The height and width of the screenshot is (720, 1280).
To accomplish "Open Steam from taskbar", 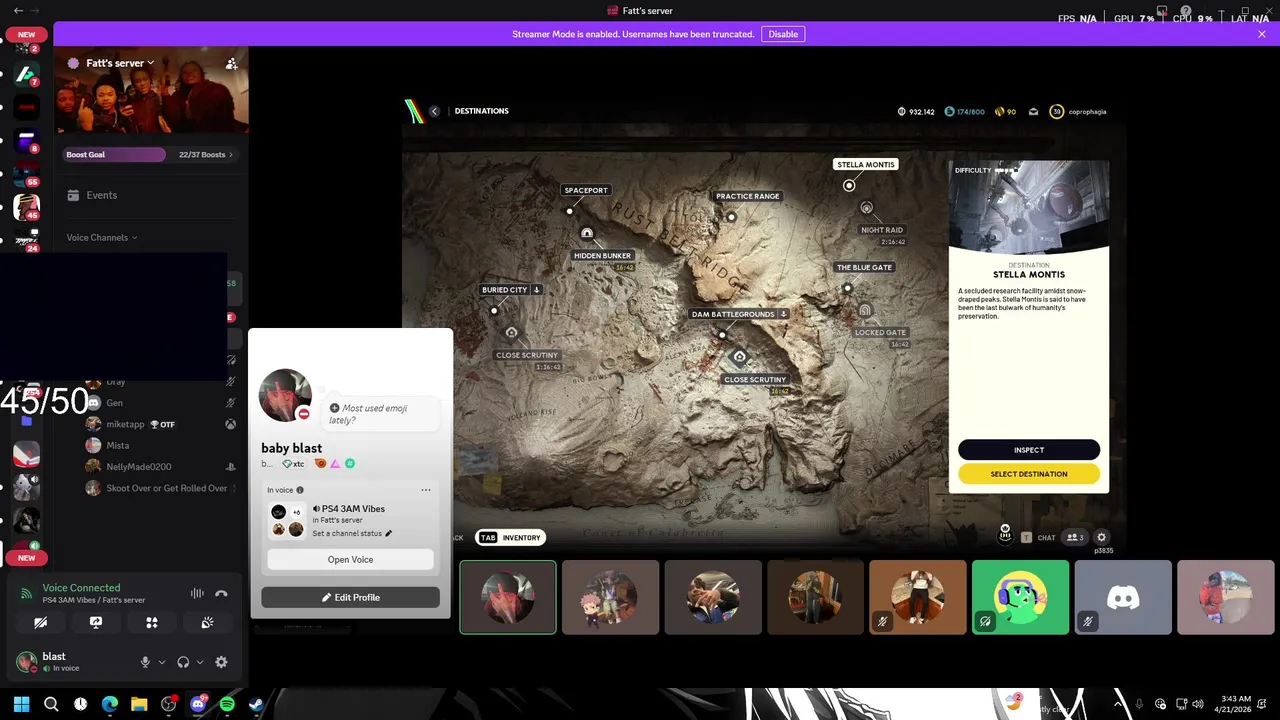I will click(x=256, y=704).
